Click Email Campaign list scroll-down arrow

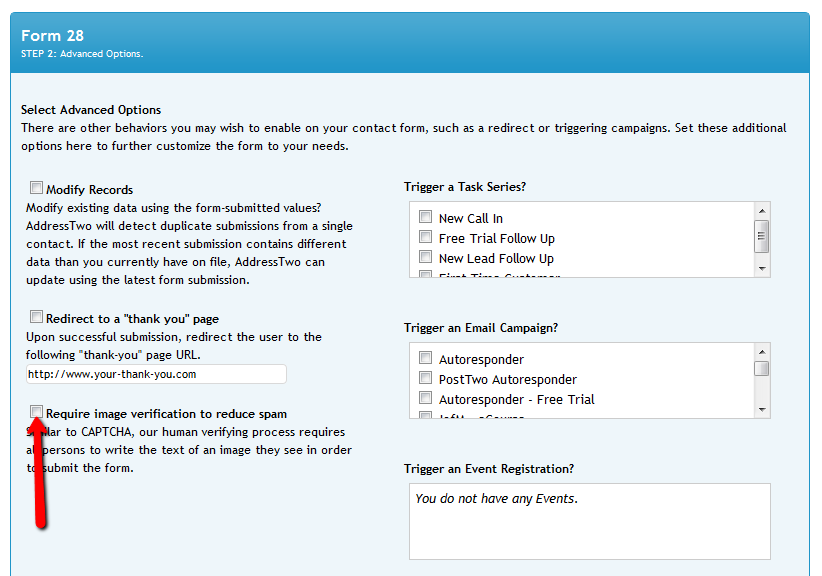click(762, 409)
